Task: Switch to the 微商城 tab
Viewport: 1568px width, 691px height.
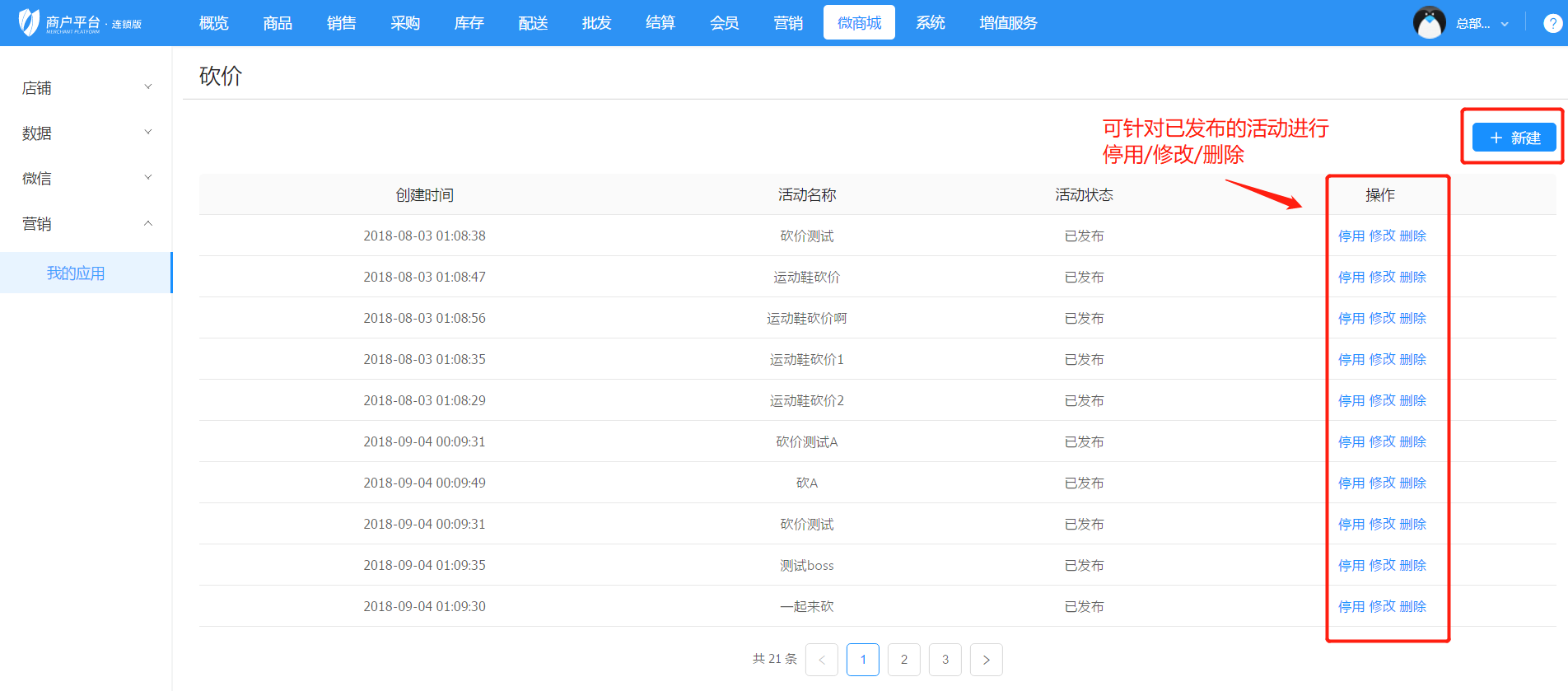Action: [859, 23]
